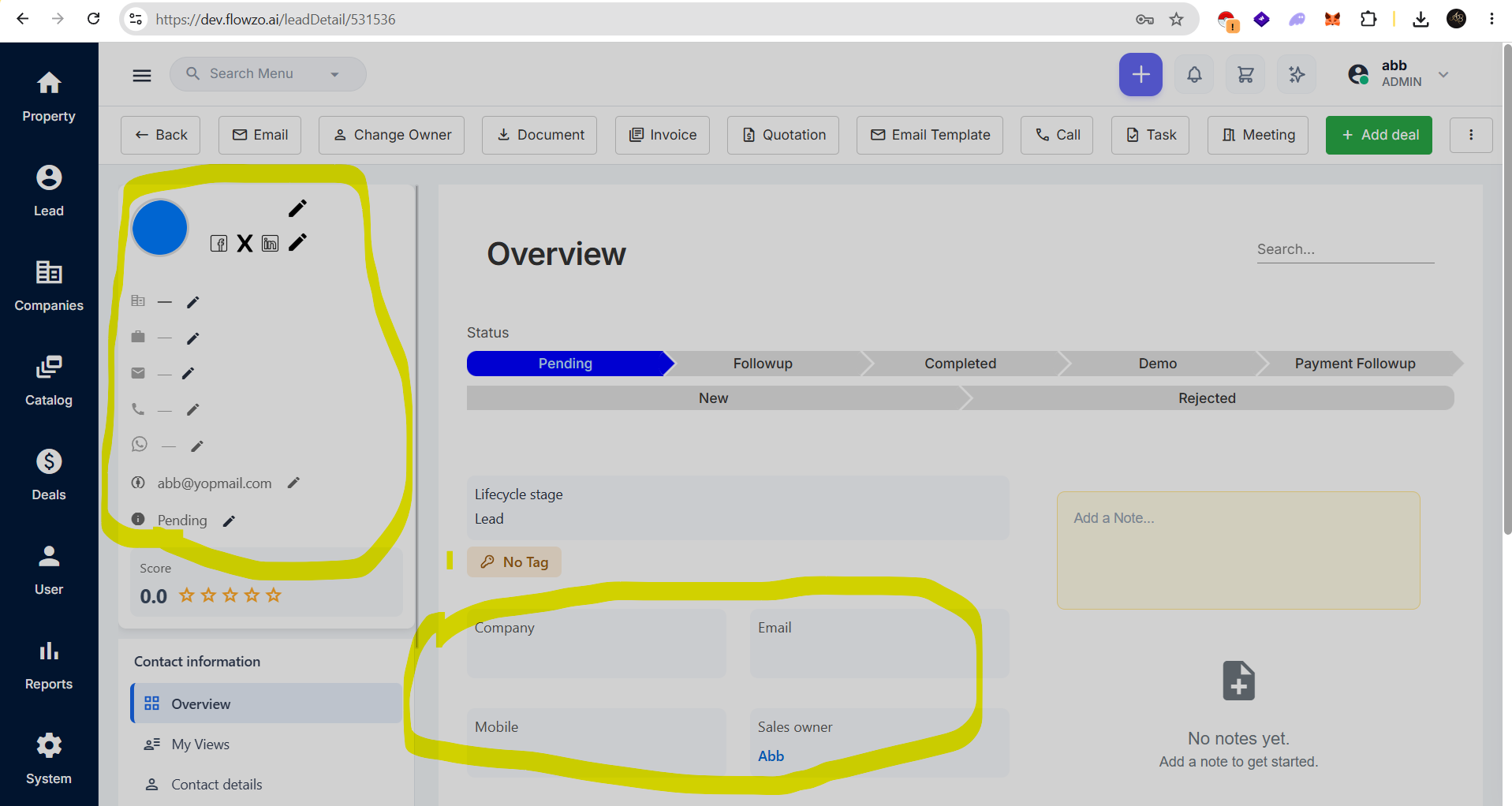The height and width of the screenshot is (806, 1512).
Task: Open the Quotation action
Action: click(x=783, y=135)
